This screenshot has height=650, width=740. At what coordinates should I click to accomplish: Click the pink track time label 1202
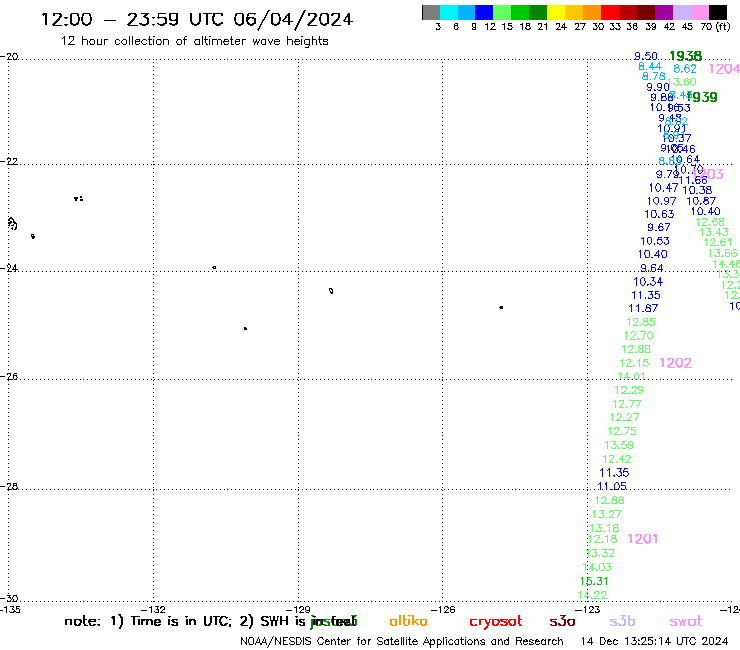click(x=675, y=363)
